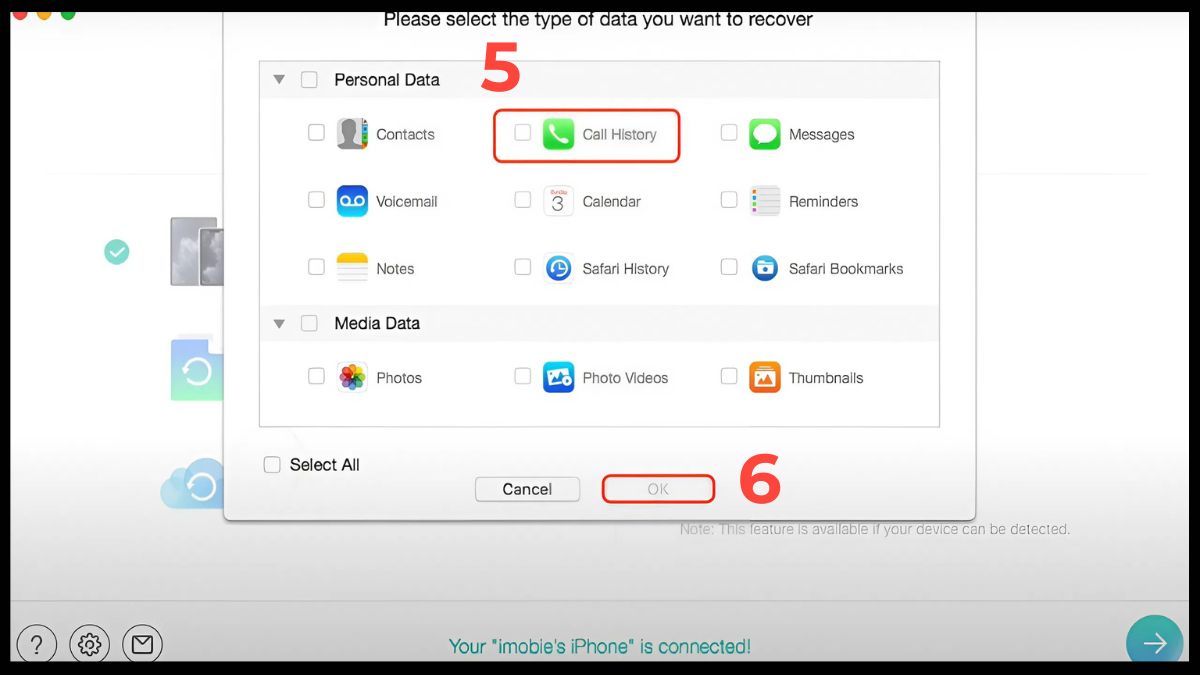Enable the Select All checkbox
Screen dimensions: 1200x675
coord(272,465)
